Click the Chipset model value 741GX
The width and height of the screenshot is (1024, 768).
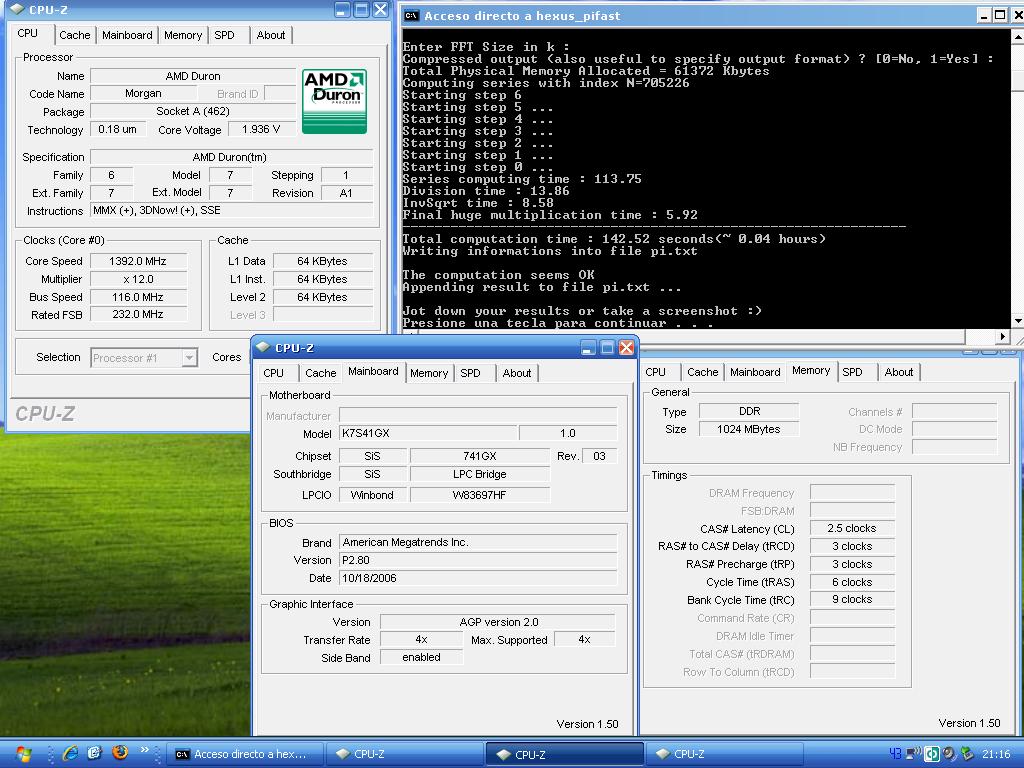click(480, 456)
